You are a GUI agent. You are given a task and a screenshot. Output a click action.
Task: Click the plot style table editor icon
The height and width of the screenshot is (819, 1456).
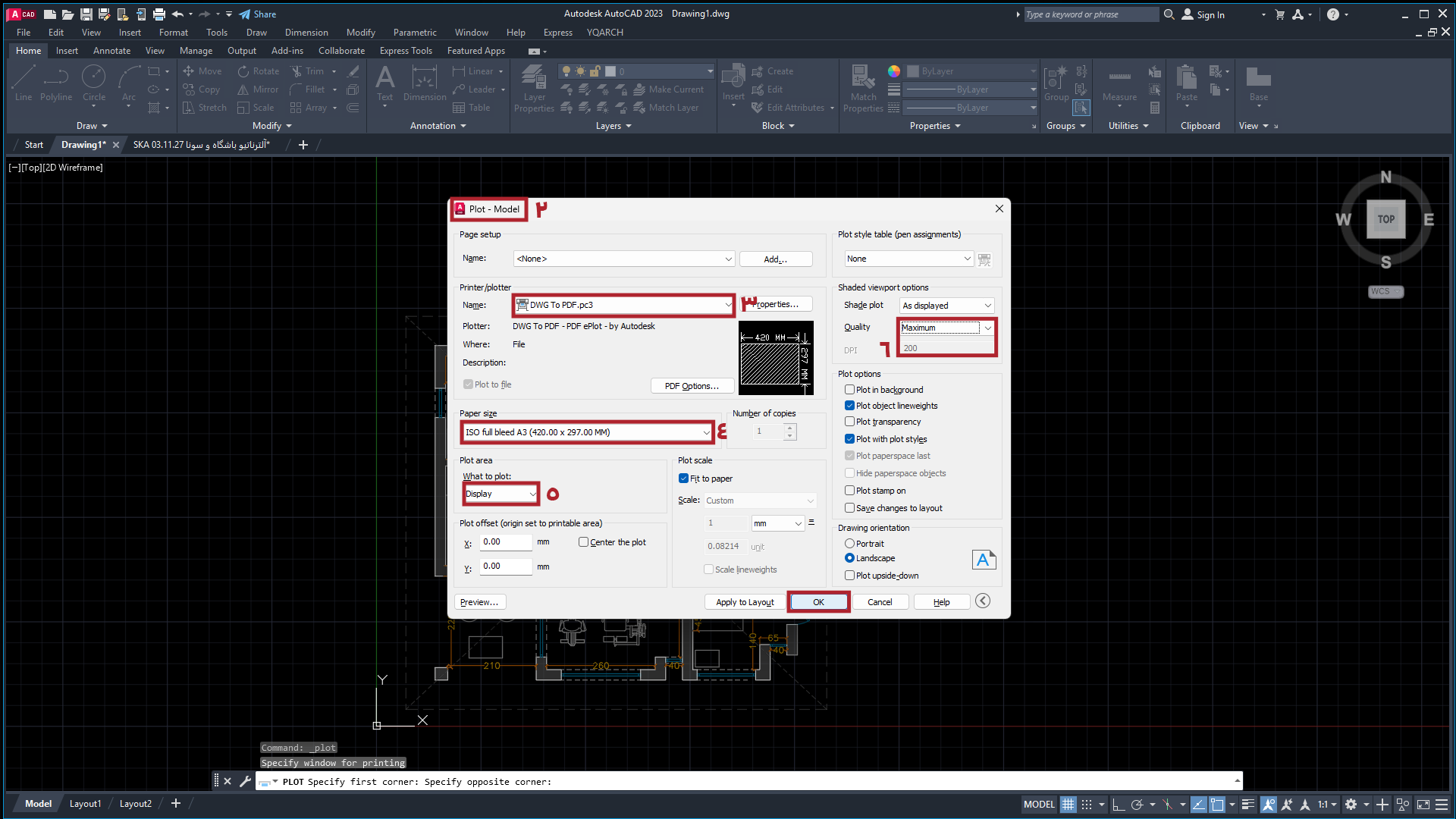coord(984,259)
